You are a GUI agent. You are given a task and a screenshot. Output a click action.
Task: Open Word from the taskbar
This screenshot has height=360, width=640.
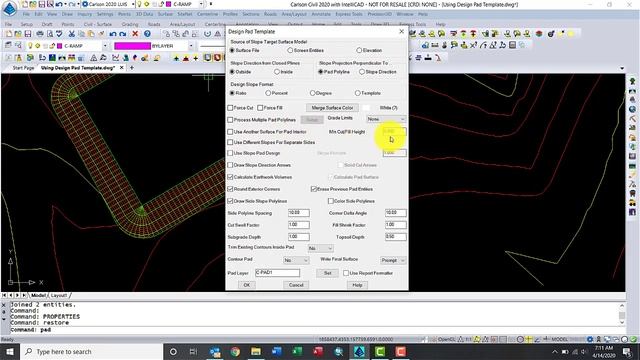[277, 351]
